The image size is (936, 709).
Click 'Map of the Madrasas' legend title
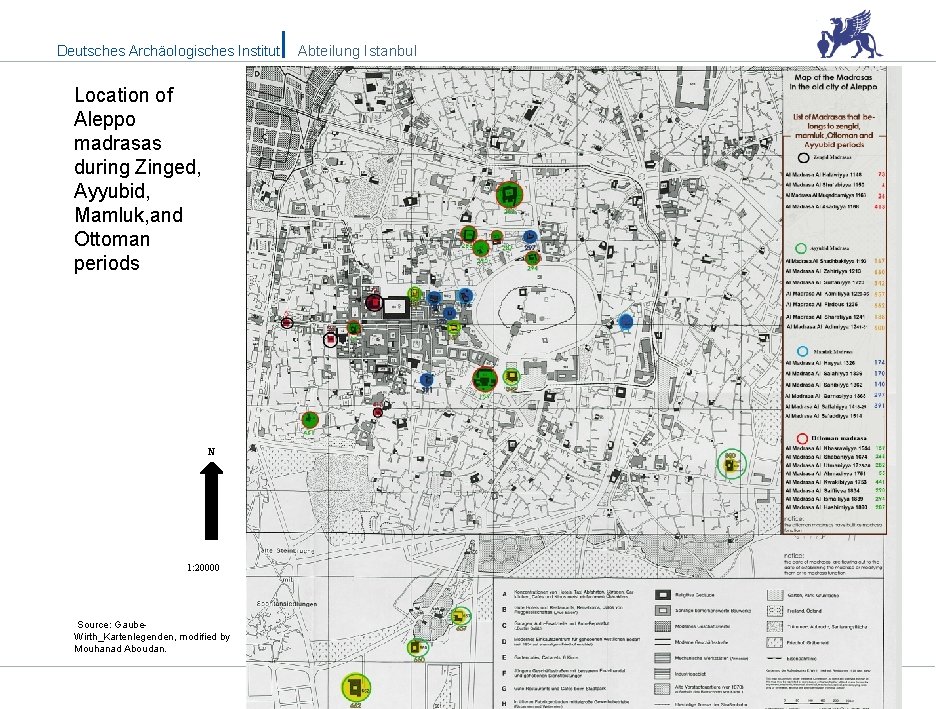pos(833,82)
